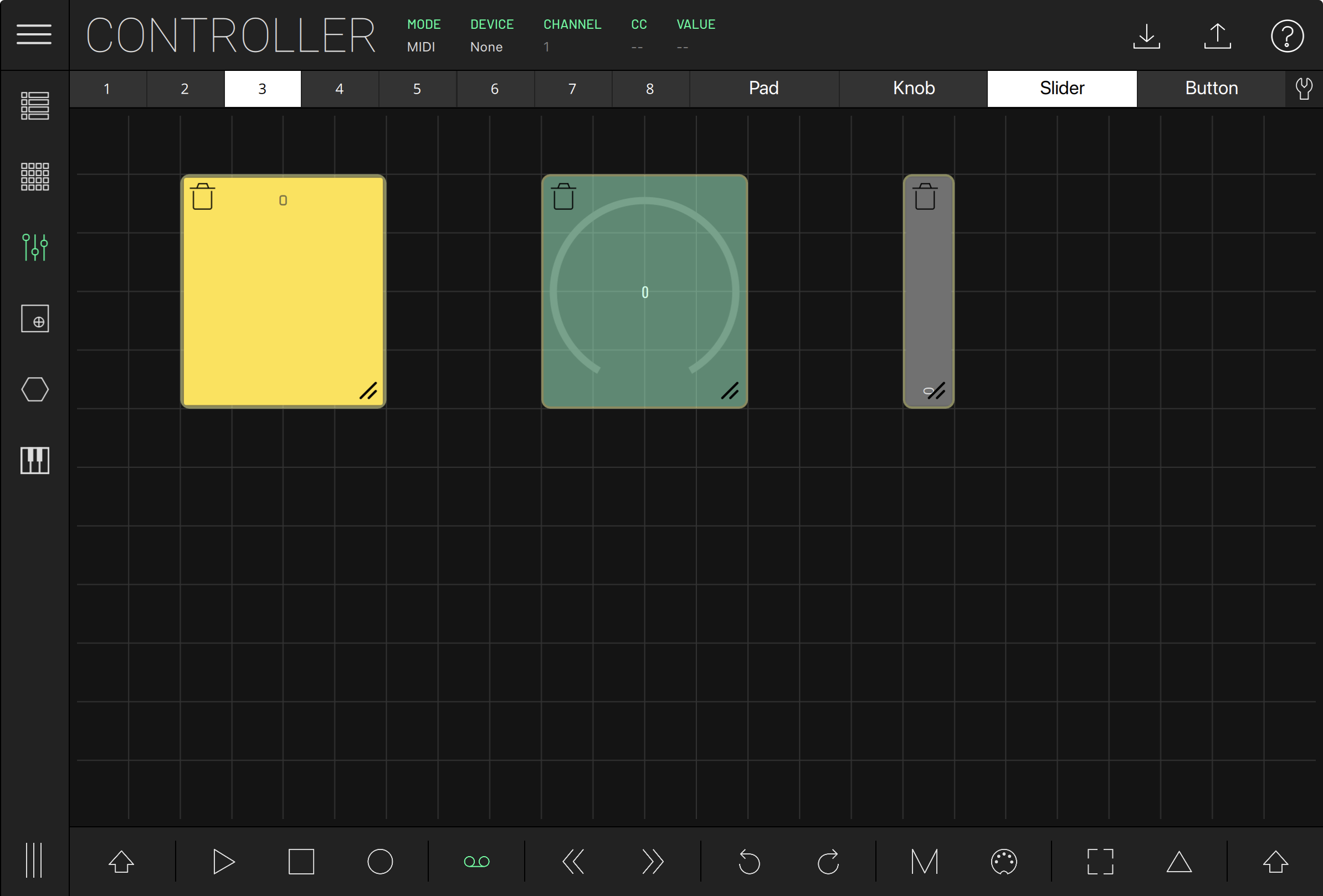Click the upload/export button in the top bar
The width and height of the screenshot is (1323, 896).
[x=1217, y=35]
